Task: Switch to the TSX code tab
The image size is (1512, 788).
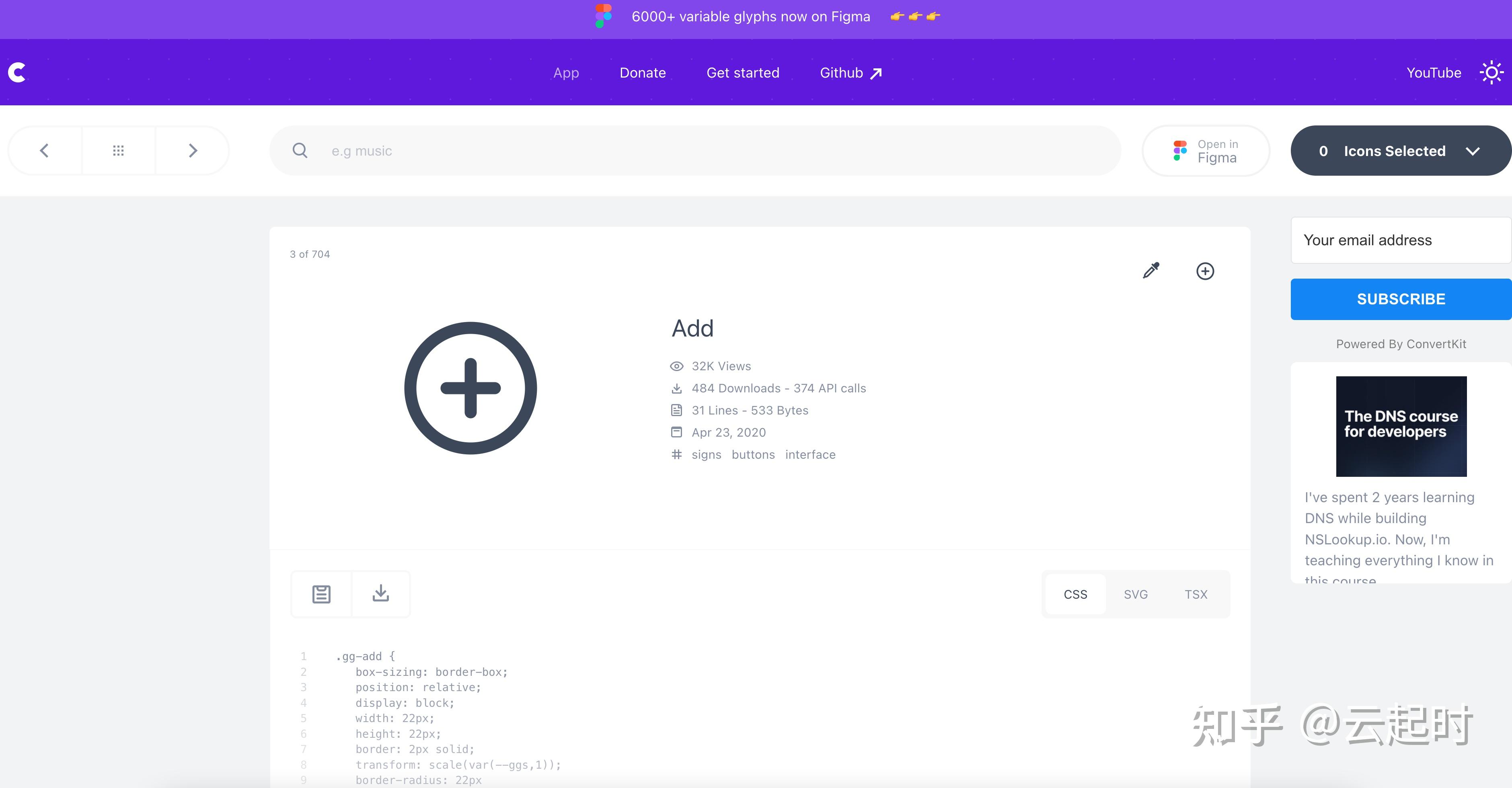Action: pos(1196,594)
